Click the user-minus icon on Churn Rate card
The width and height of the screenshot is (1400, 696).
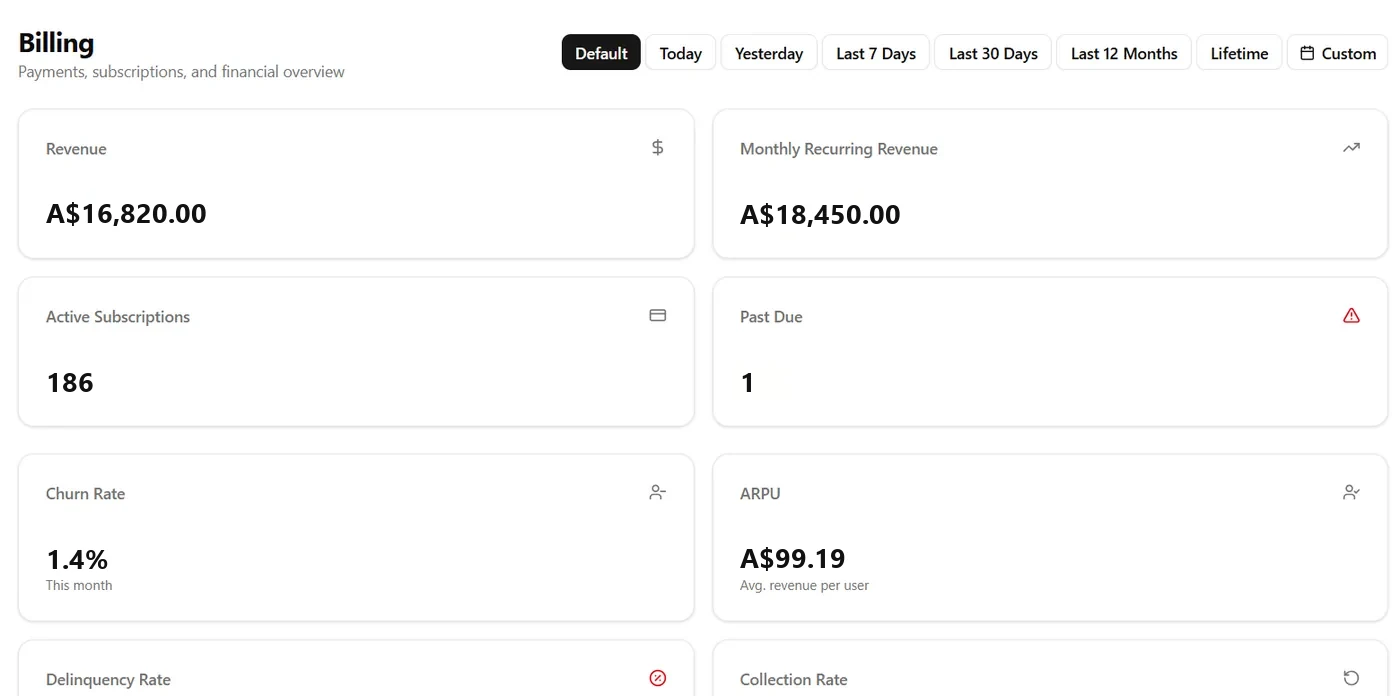657,493
